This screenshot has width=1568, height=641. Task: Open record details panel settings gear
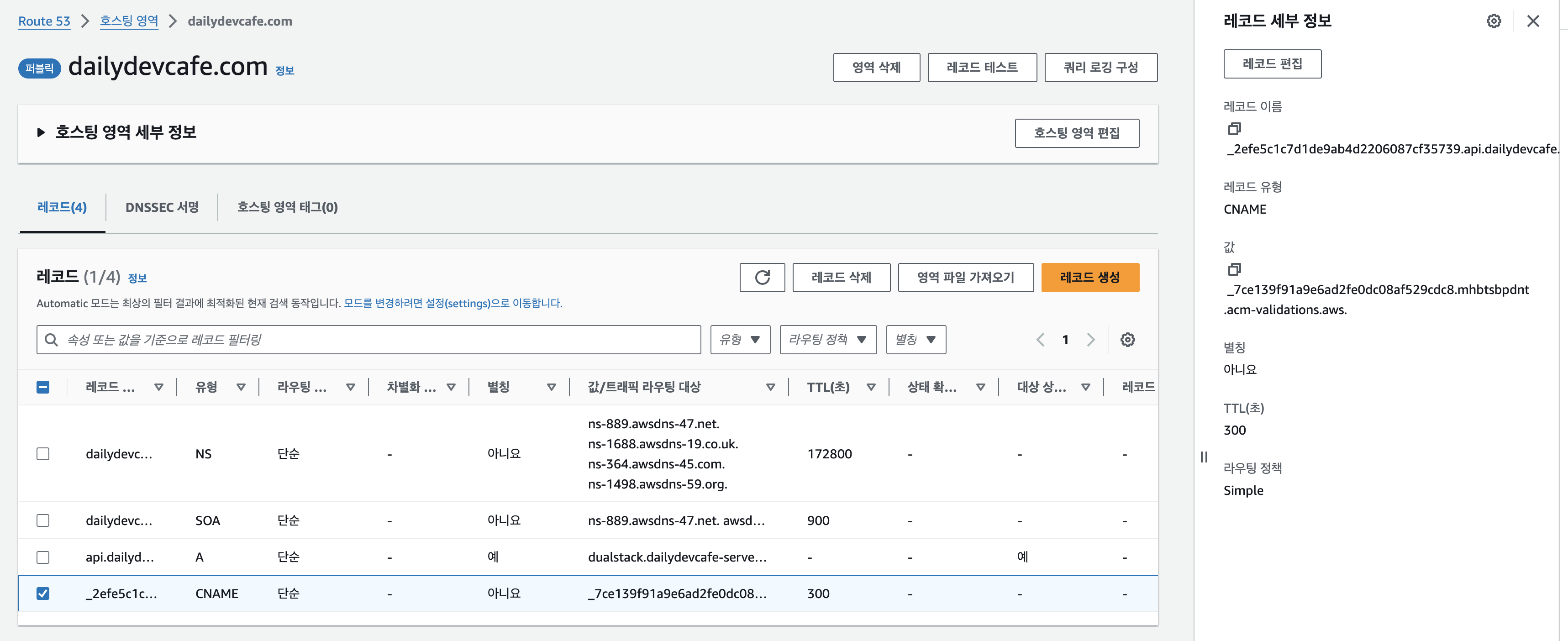(x=1494, y=21)
